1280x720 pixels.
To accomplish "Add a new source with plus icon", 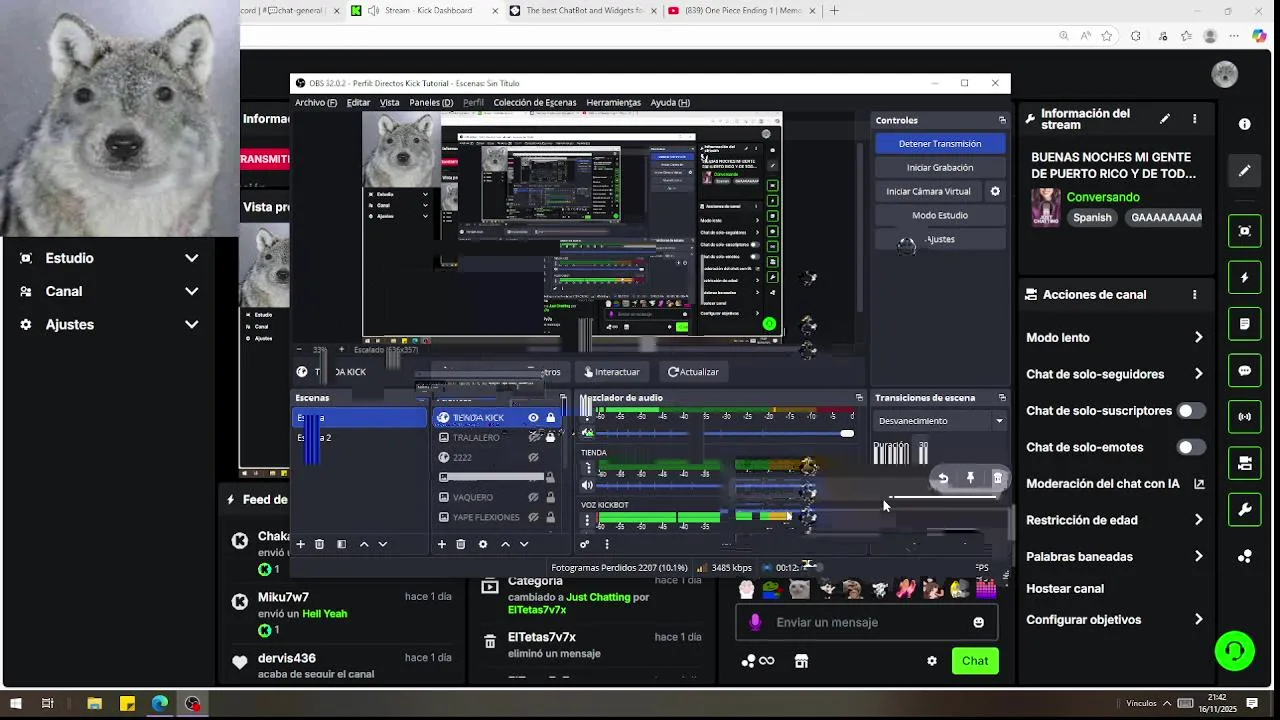I will 441,544.
